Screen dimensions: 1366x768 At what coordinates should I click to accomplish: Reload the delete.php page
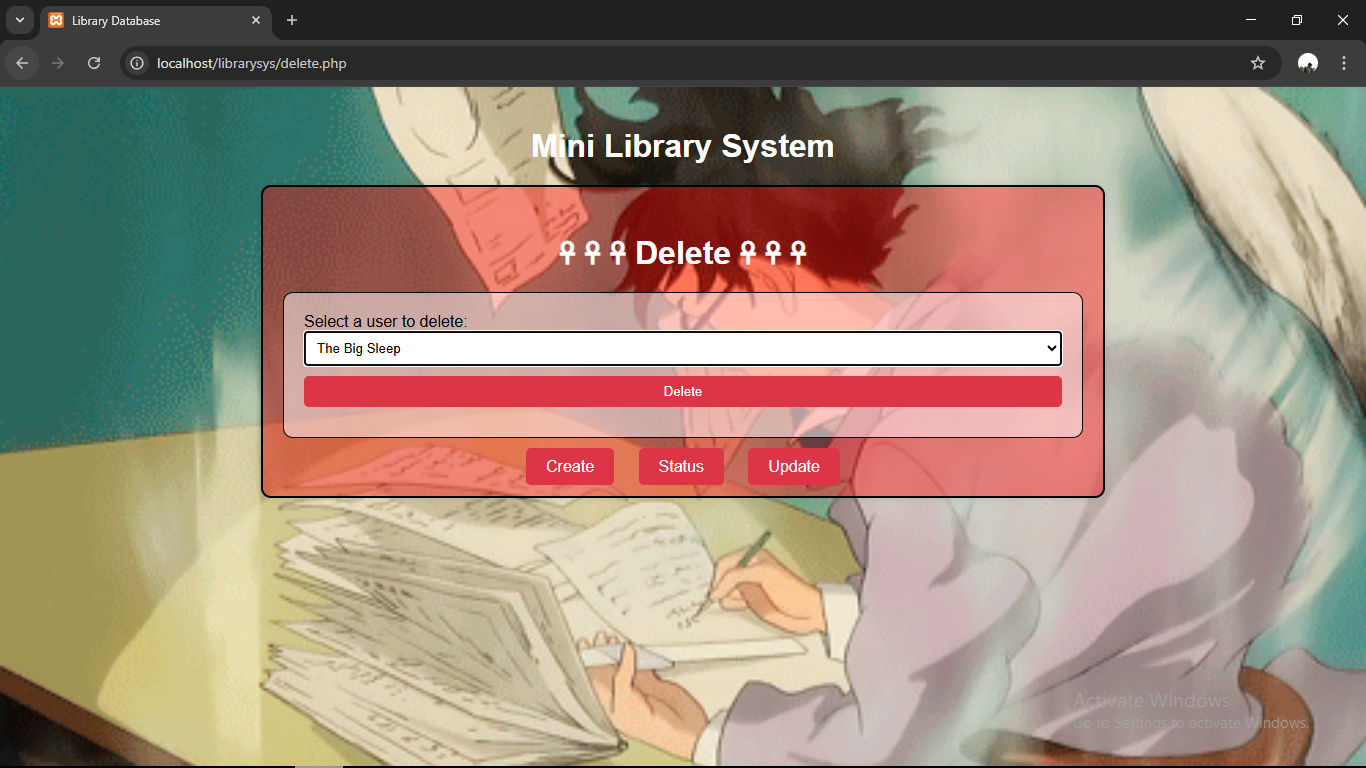[x=94, y=63]
